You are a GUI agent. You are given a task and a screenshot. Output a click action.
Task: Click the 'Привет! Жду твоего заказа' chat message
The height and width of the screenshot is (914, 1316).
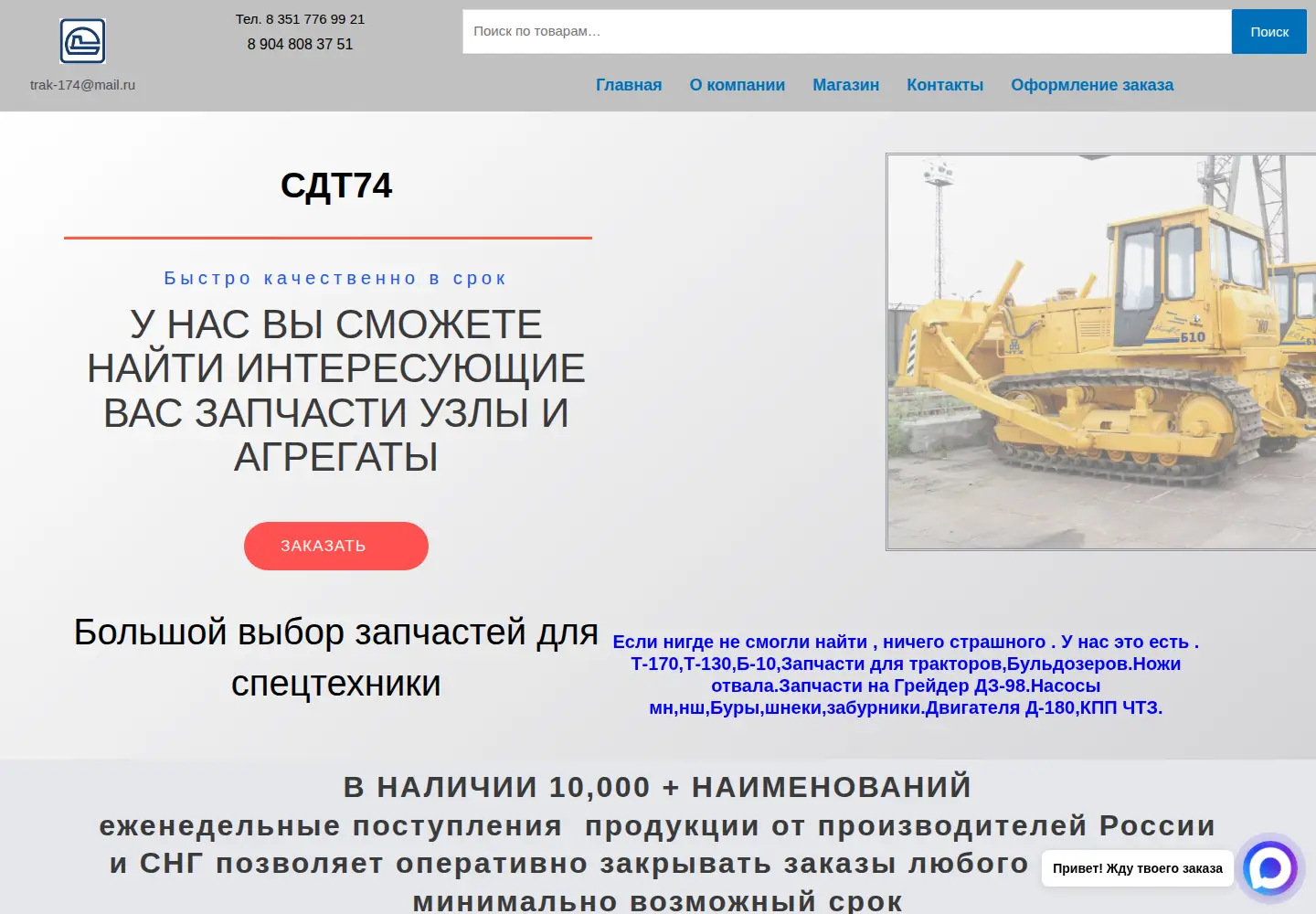point(1138,868)
